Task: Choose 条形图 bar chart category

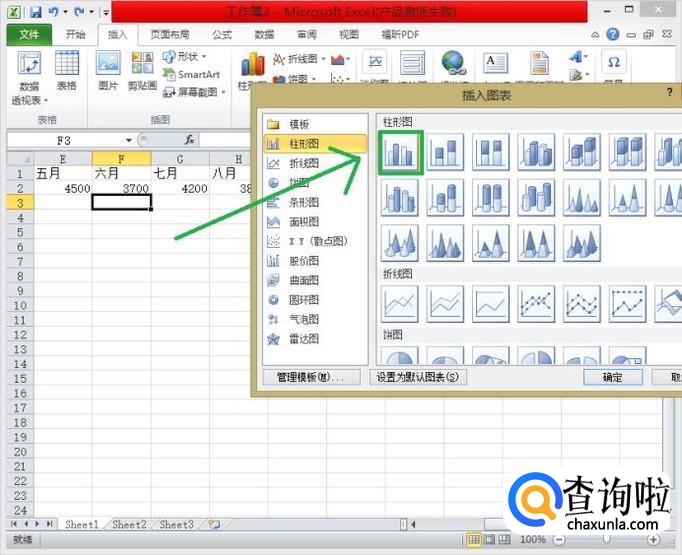Action: 303,202
